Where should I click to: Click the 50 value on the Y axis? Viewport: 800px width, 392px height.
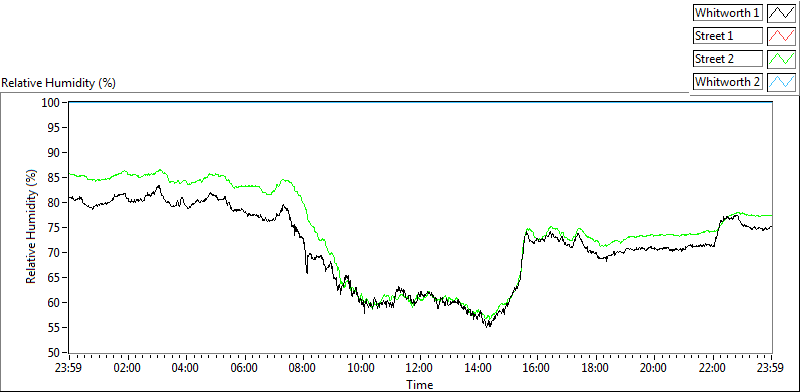(54, 353)
